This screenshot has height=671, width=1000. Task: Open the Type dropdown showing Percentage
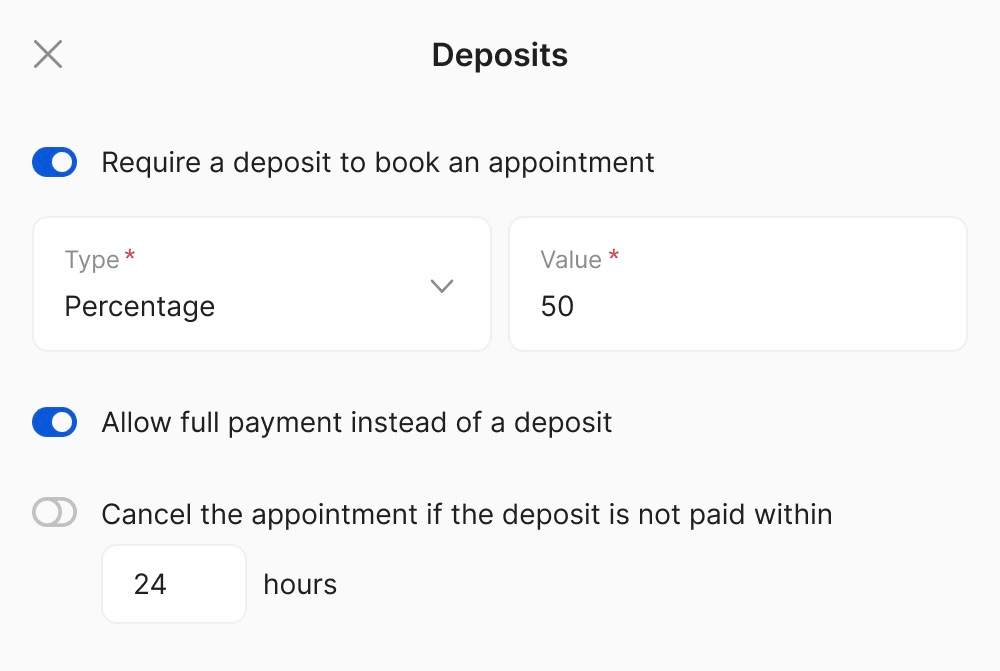tap(260, 286)
